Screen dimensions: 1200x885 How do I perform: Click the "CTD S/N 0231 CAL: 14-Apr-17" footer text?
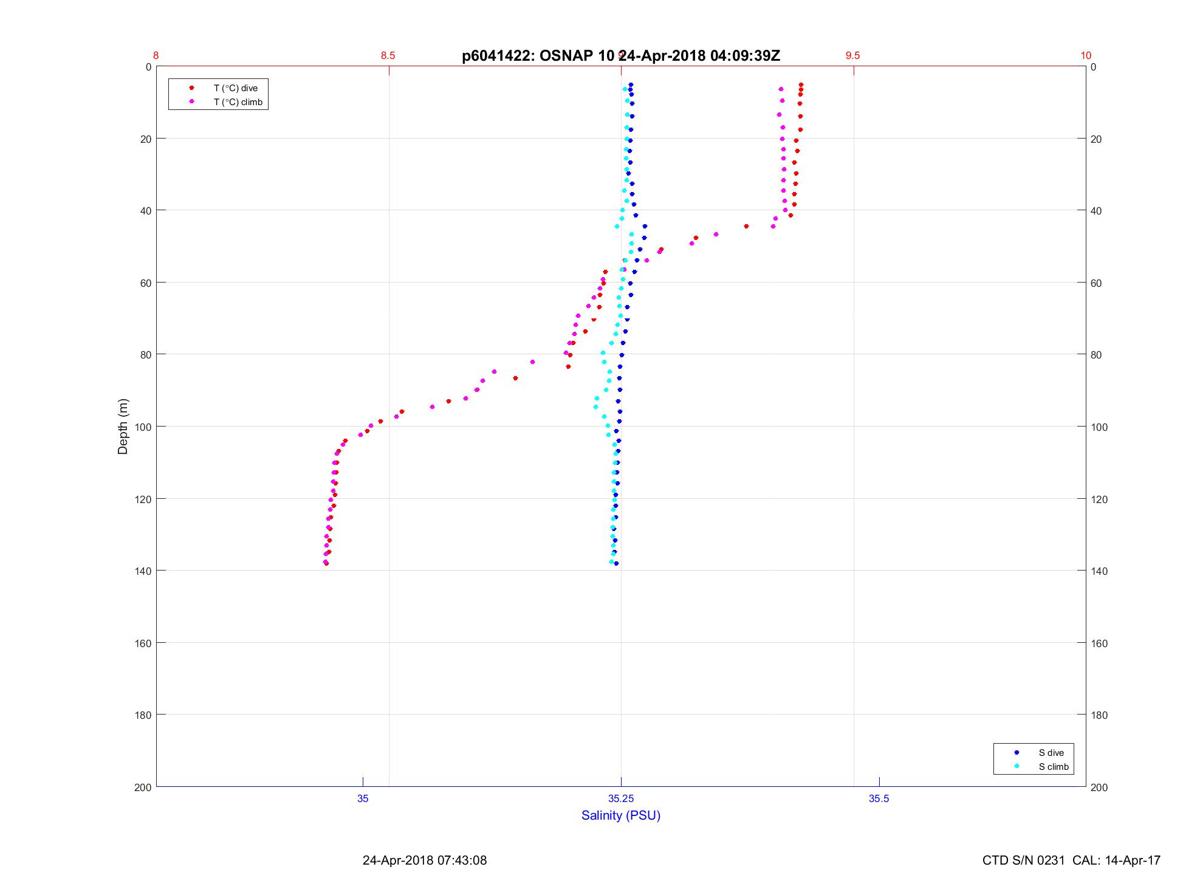1072,860
